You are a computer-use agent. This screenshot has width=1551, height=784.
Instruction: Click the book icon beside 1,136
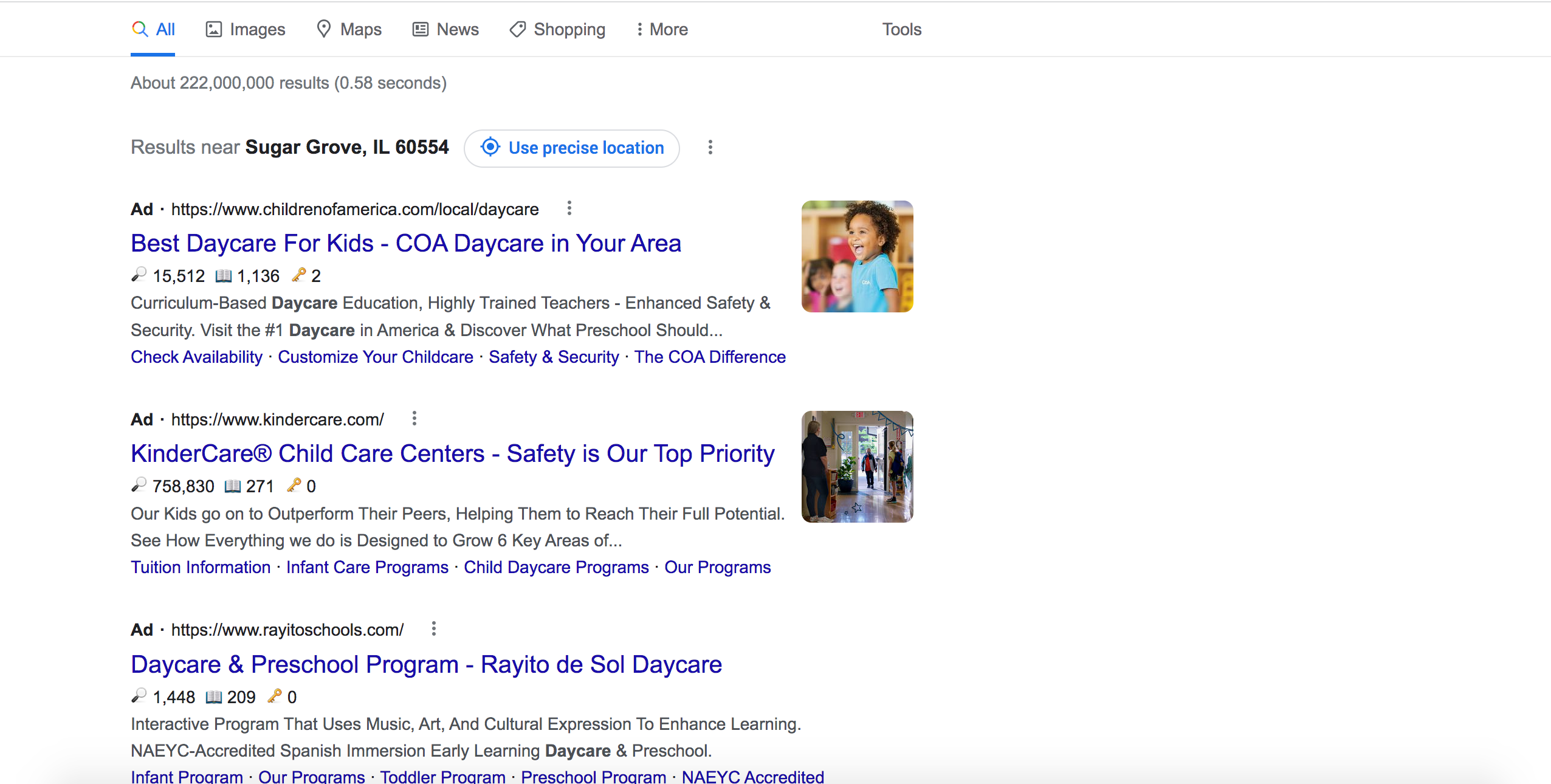224,276
